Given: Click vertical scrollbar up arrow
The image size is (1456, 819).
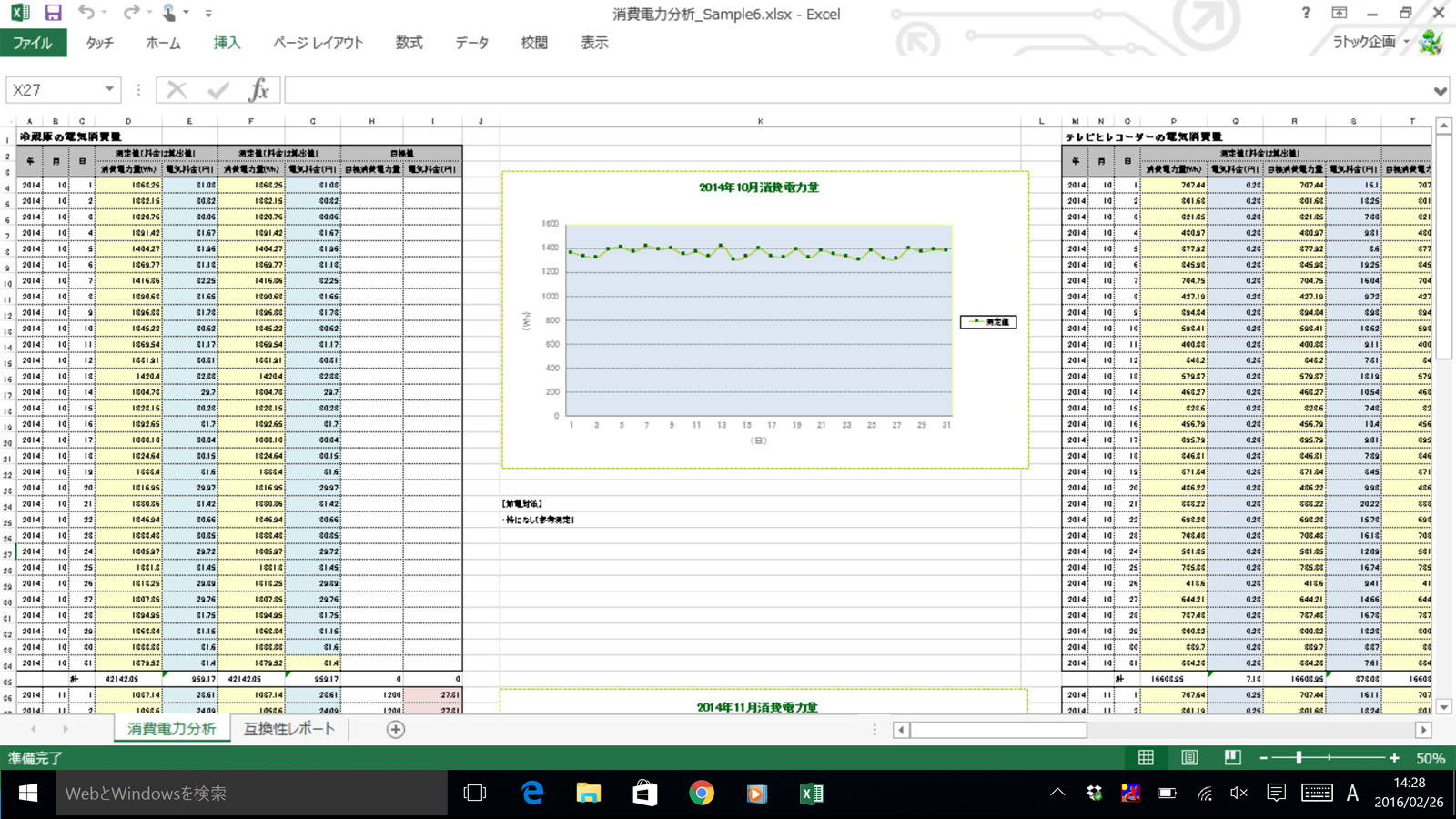Looking at the screenshot, I should [x=1444, y=125].
